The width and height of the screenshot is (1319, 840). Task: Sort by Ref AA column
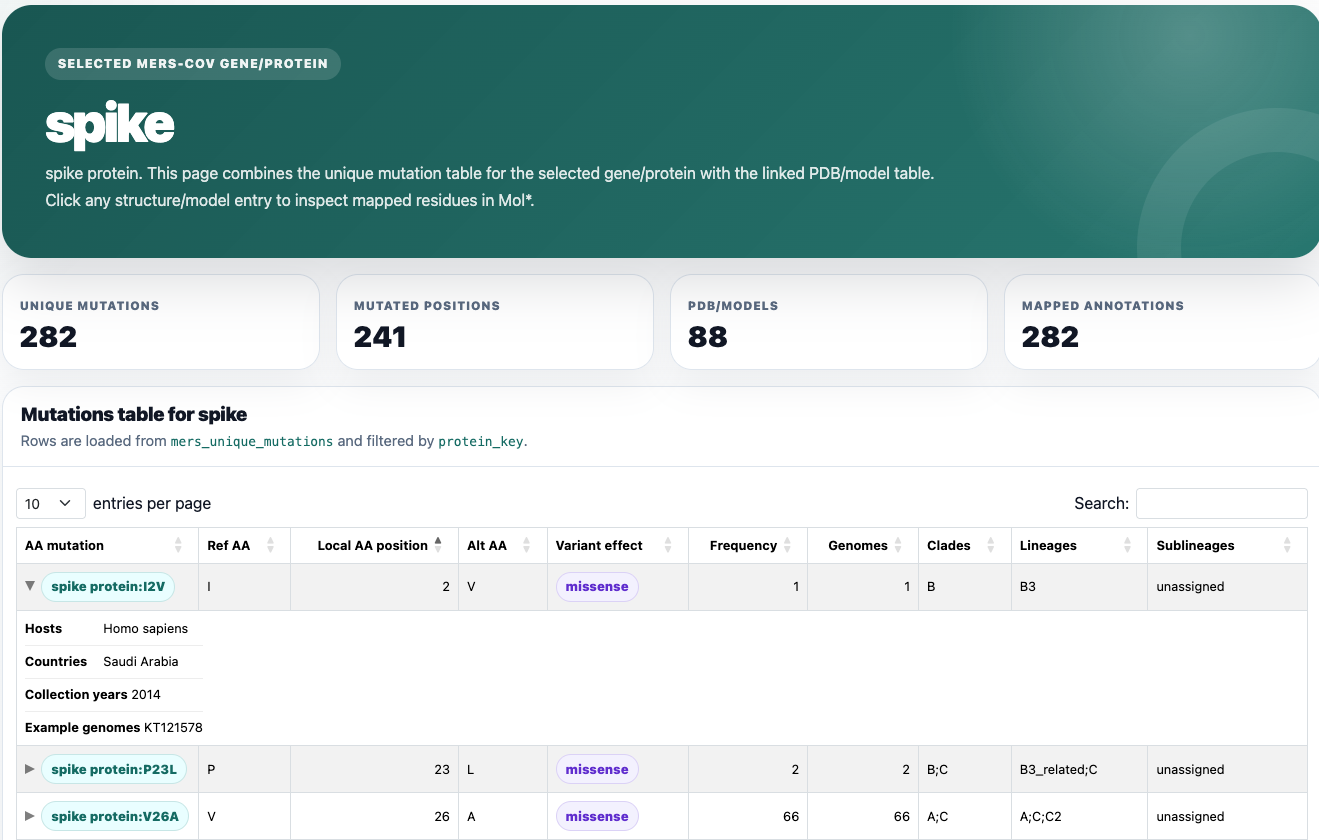tap(244, 545)
